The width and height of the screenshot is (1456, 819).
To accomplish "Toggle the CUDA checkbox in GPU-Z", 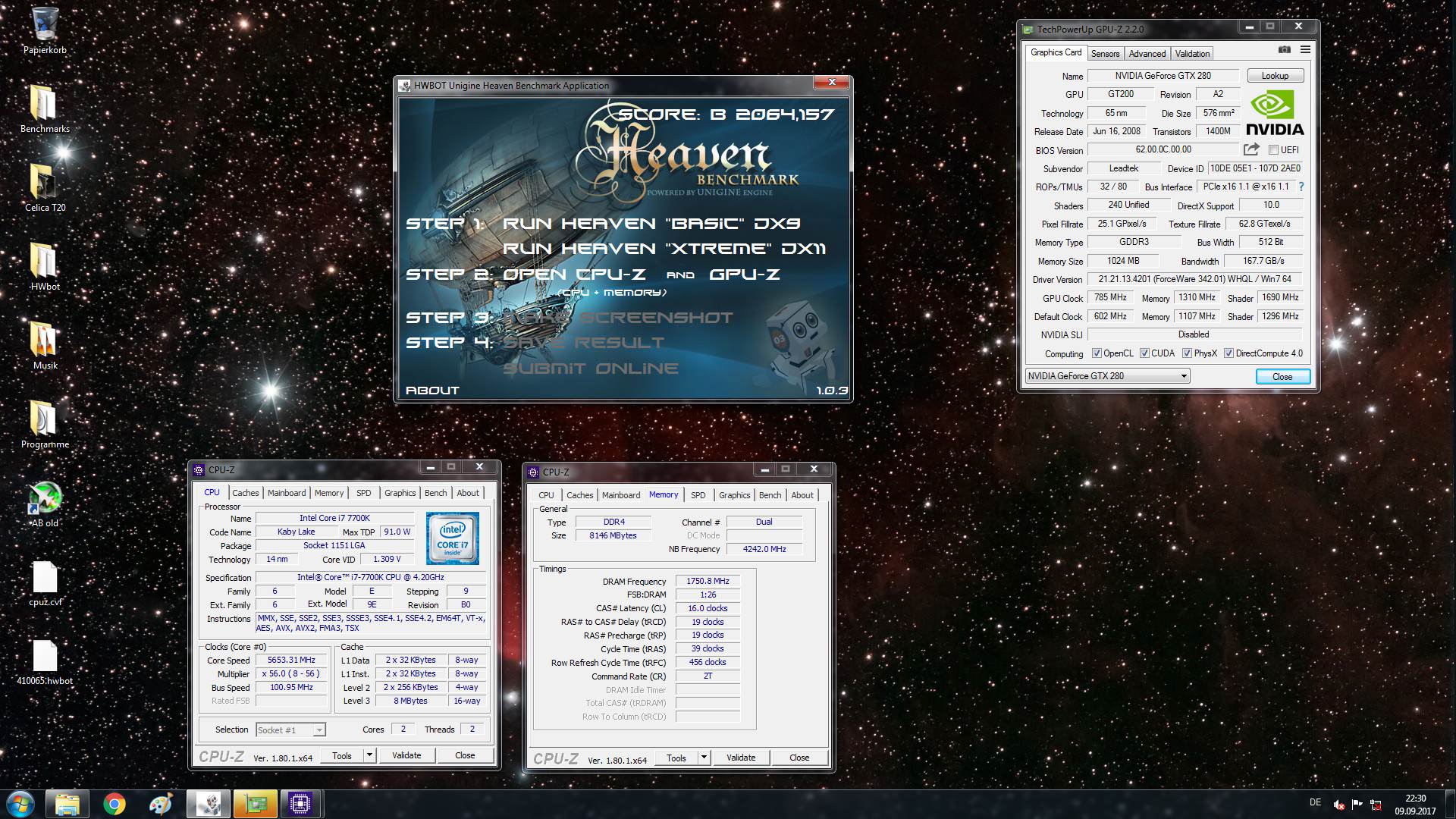I will (x=1144, y=353).
